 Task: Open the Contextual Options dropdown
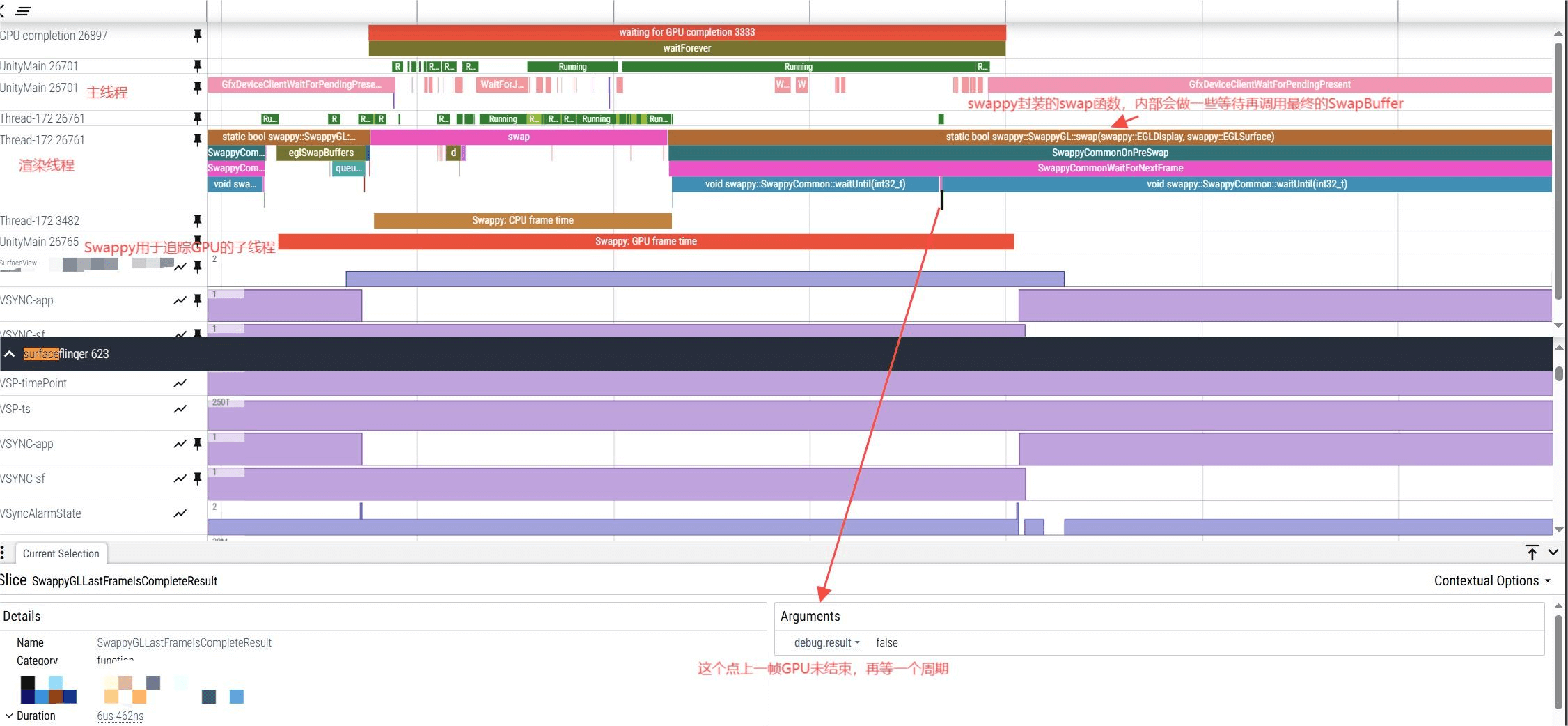1491,580
